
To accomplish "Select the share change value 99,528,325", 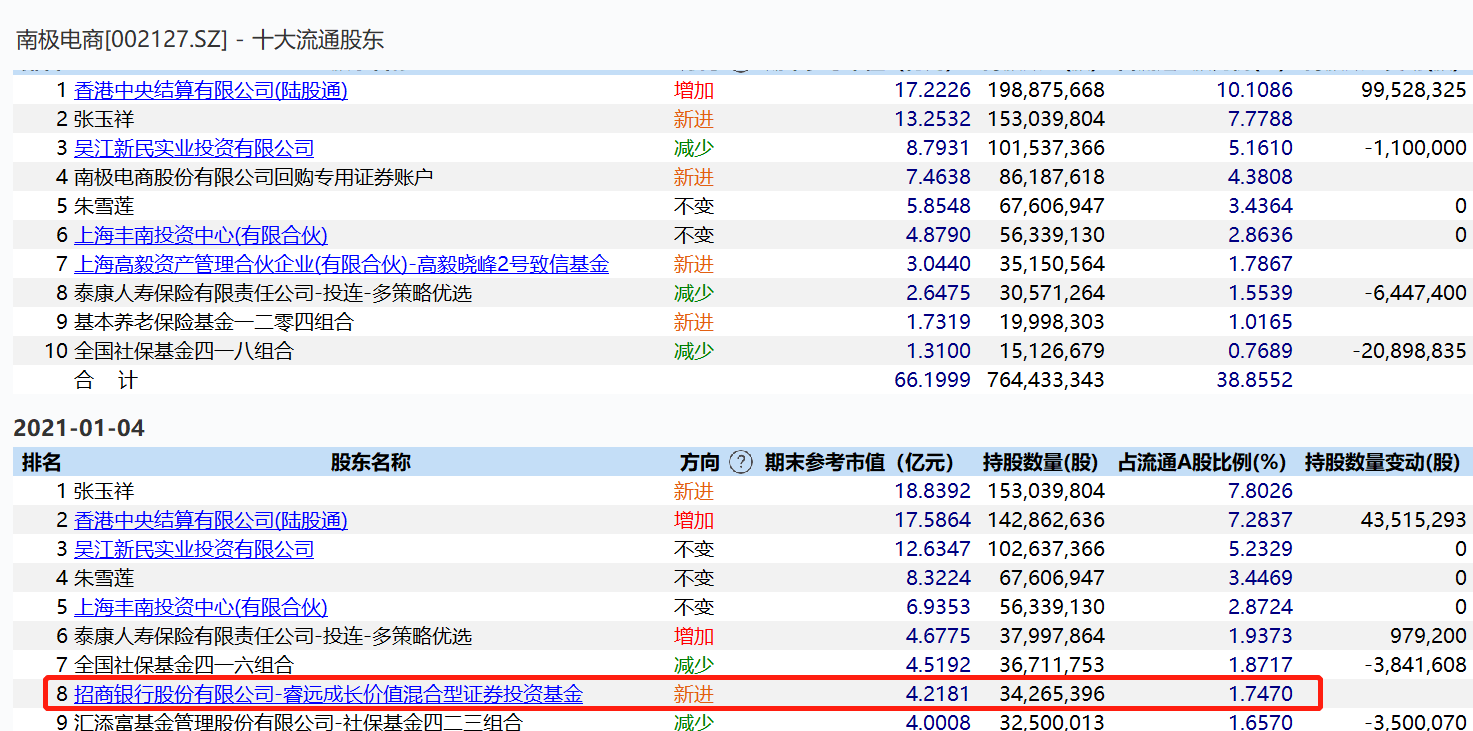I will click(1414, 90).
